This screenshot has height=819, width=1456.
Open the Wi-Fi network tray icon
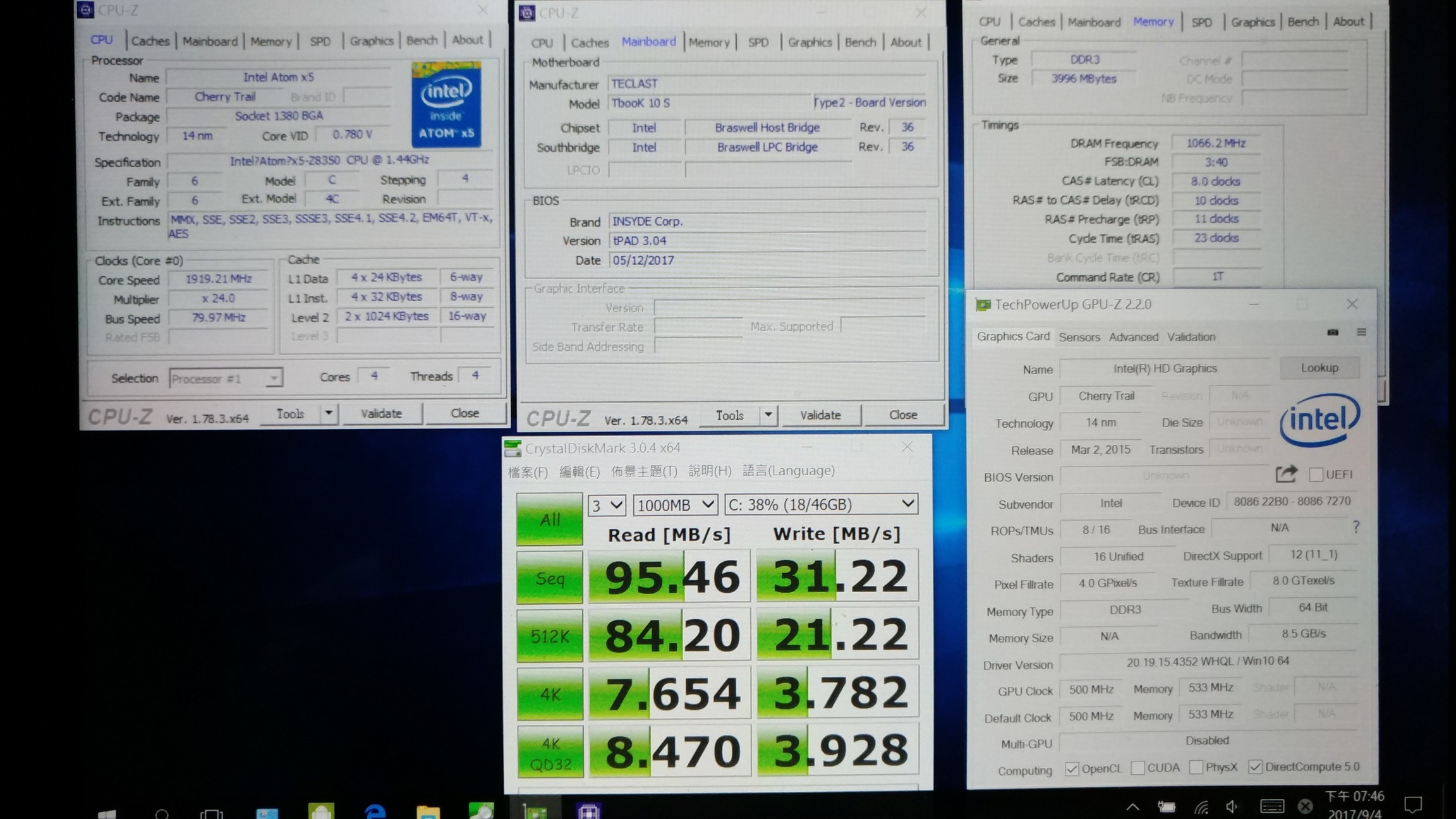pyautogui.click(x=1201, y=807)
